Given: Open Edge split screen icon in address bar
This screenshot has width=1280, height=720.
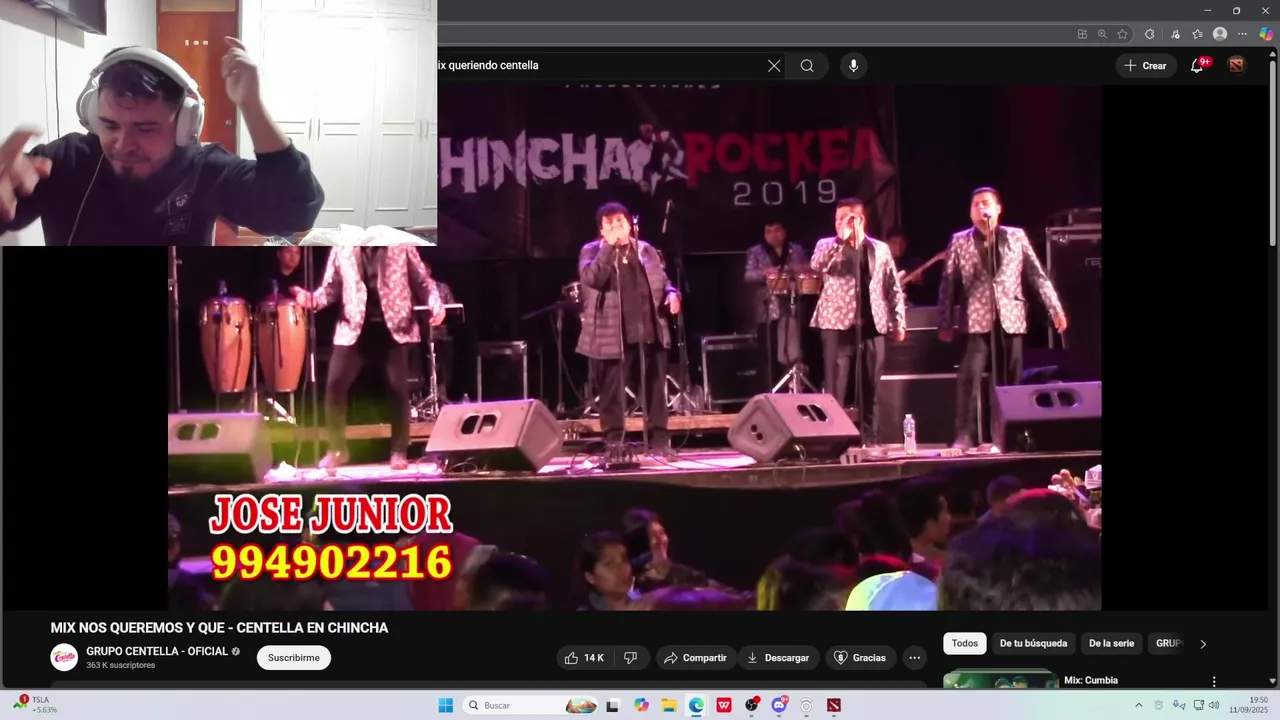Looking at the screenshot, I should pyautogui.click(x=1082, y=34).
